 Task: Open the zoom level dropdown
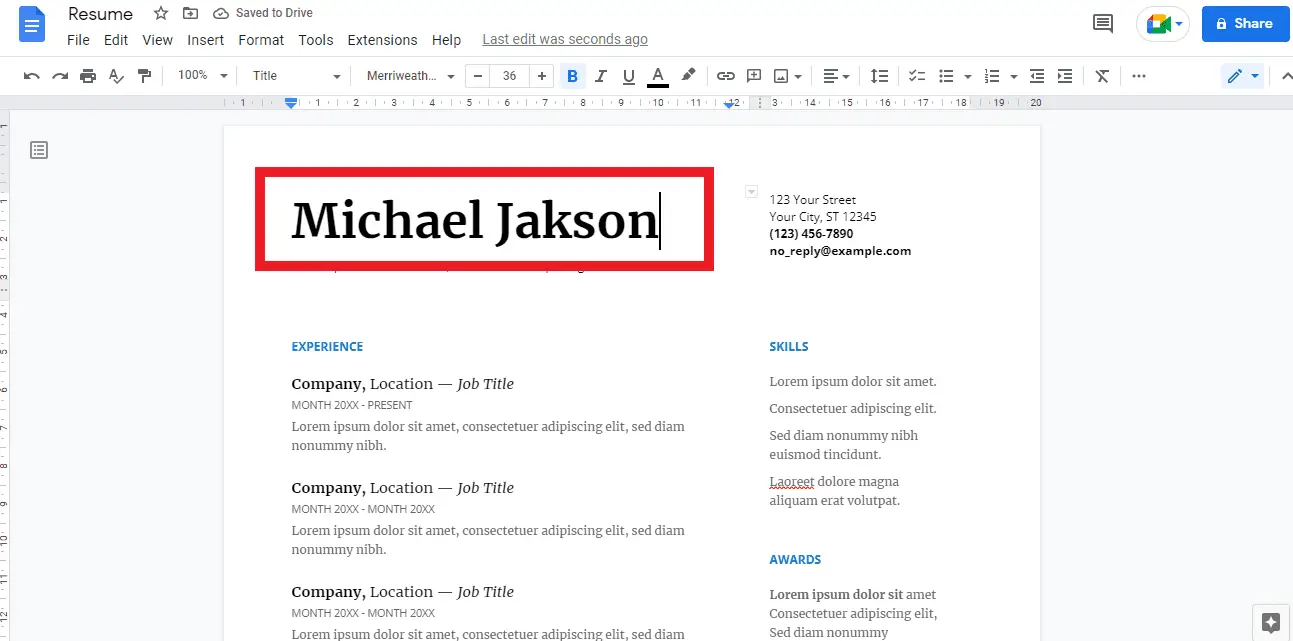200,75
